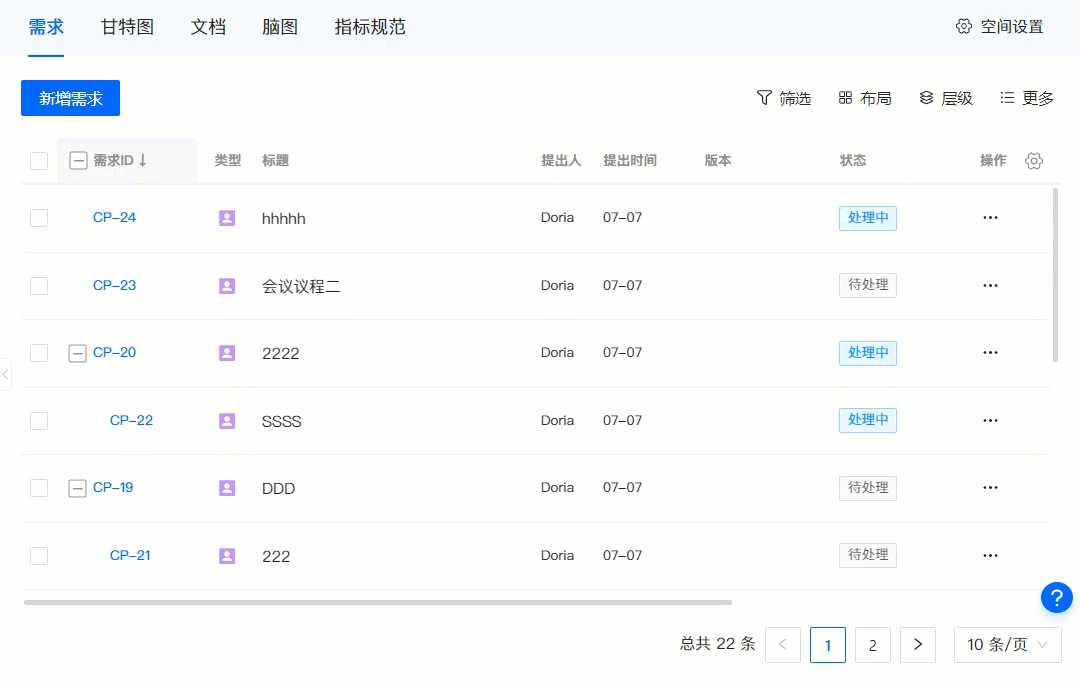Screen dimensions: 1080x688
Task: Click the layout (布局) grid icon
Action: point(845,98)
